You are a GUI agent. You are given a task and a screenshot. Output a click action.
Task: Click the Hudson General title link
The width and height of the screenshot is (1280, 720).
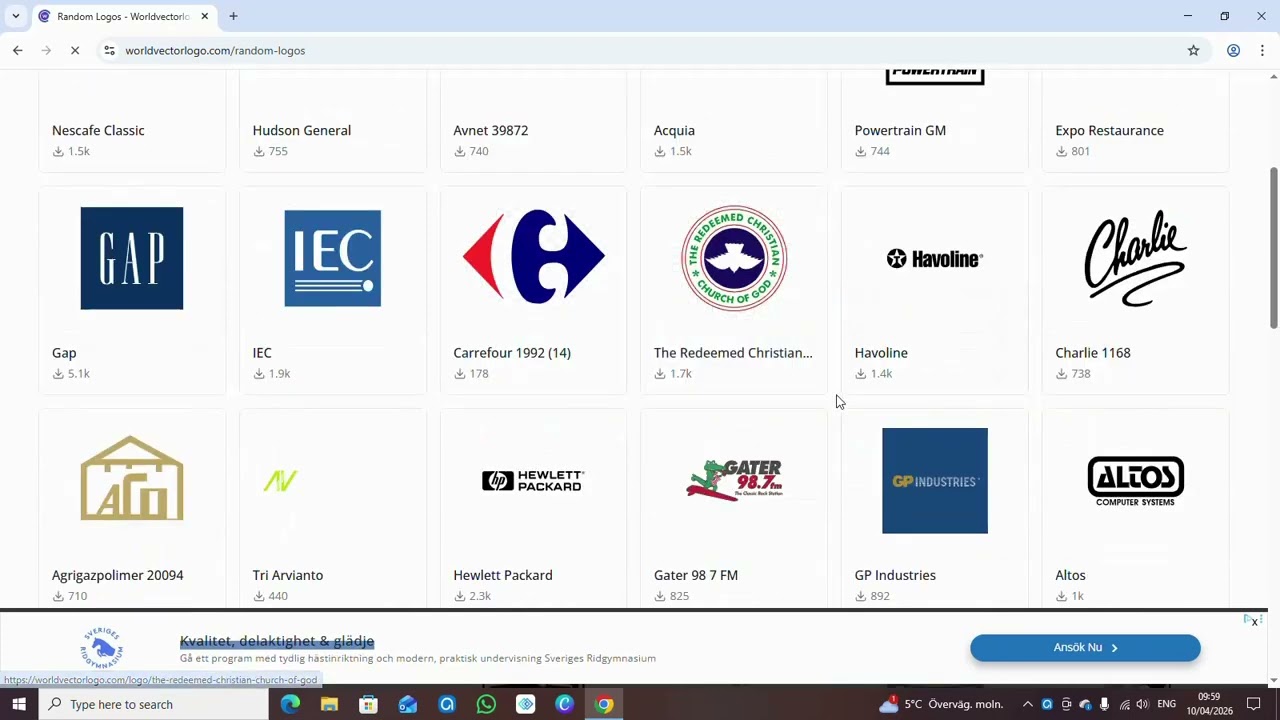click(302, 130)
